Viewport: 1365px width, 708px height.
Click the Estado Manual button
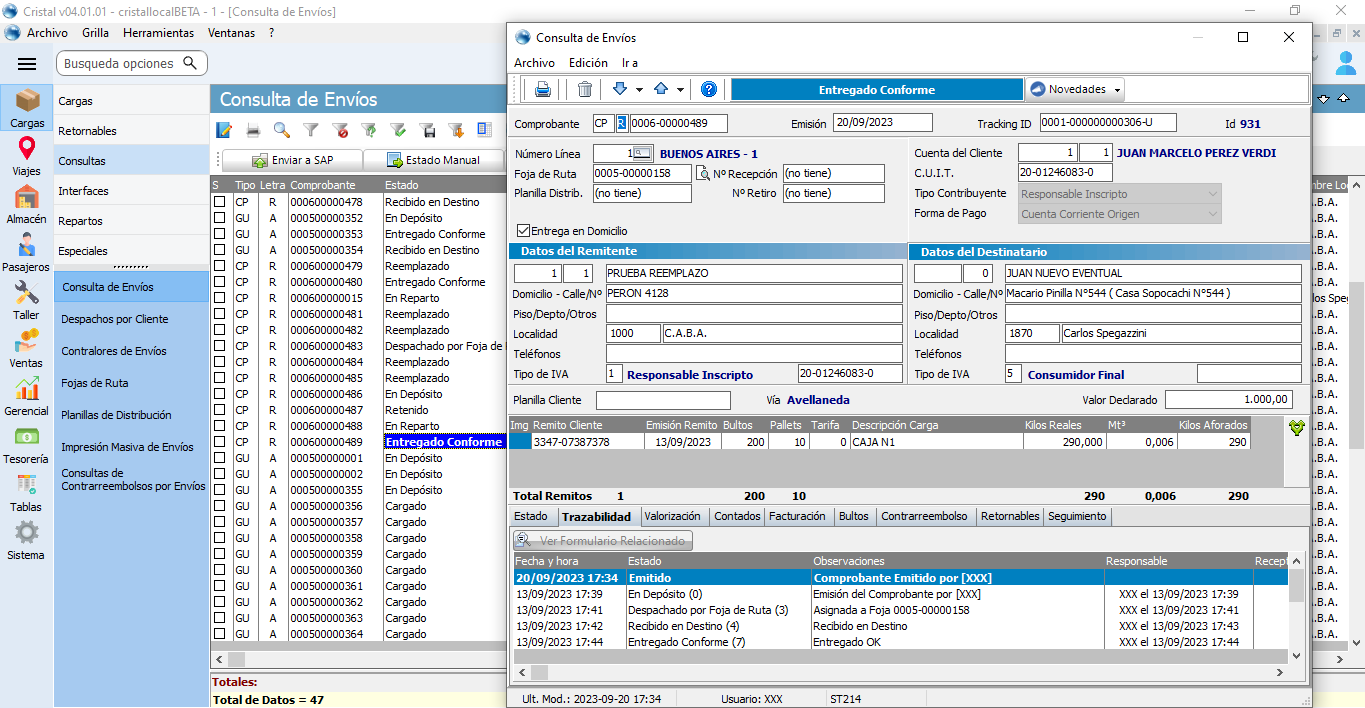click(432, 160)
